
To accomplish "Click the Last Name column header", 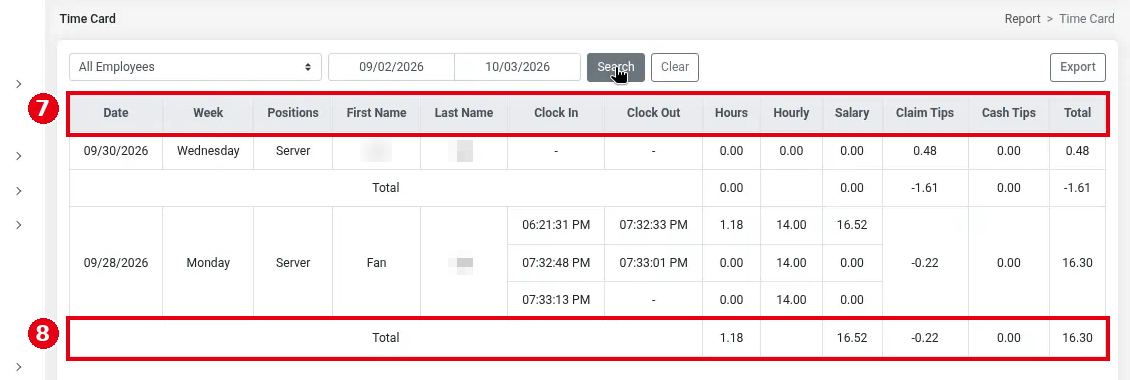I will (x=464, y=112).
